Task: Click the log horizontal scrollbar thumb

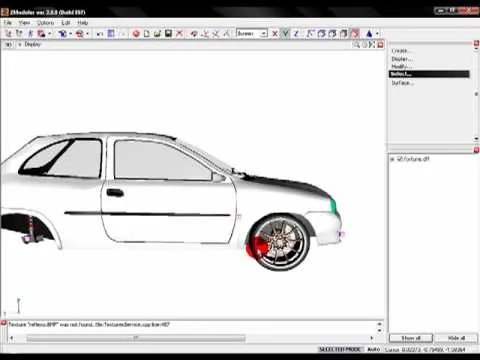Action: 136,338
